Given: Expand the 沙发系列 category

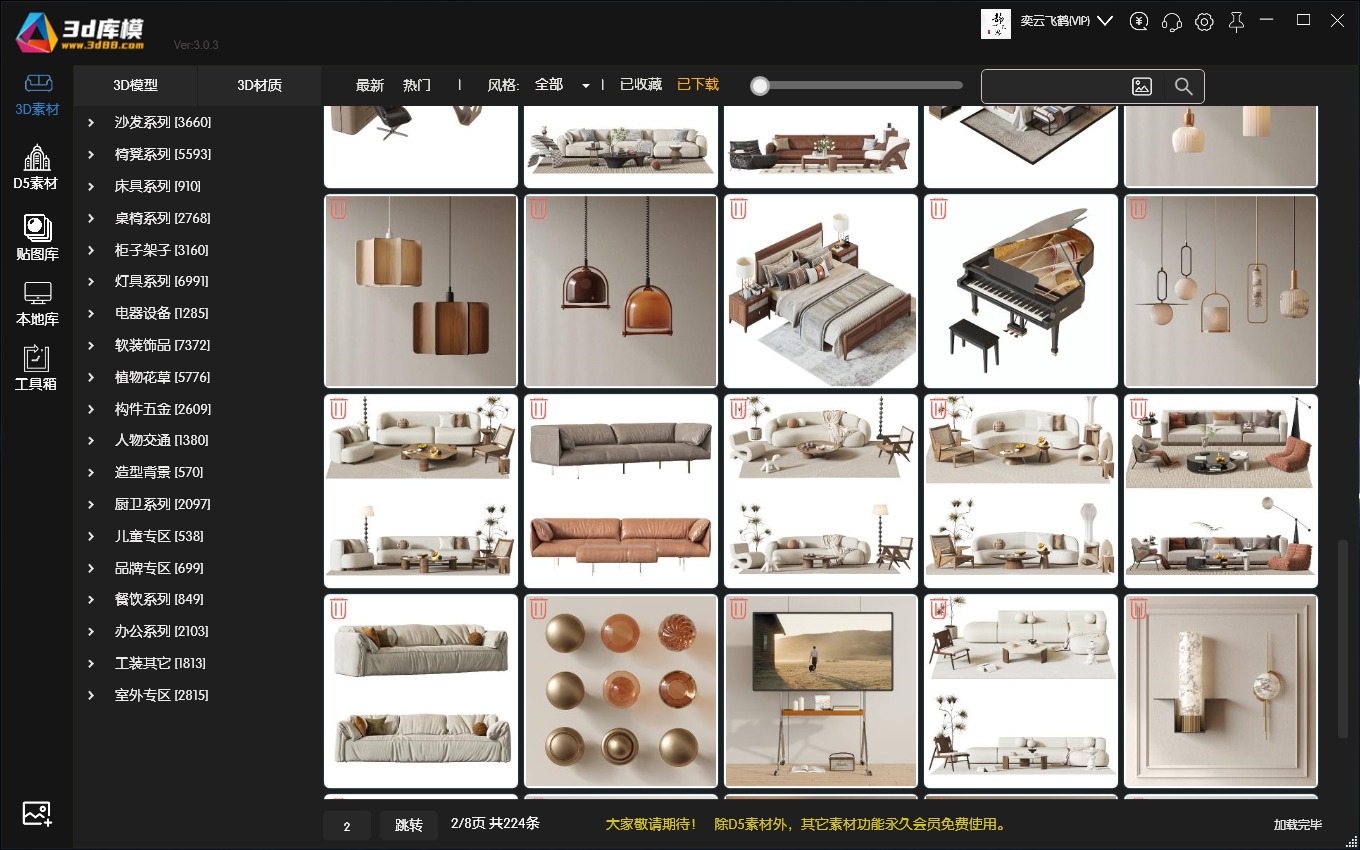Looking at the screenshot, I should (91, 123).
